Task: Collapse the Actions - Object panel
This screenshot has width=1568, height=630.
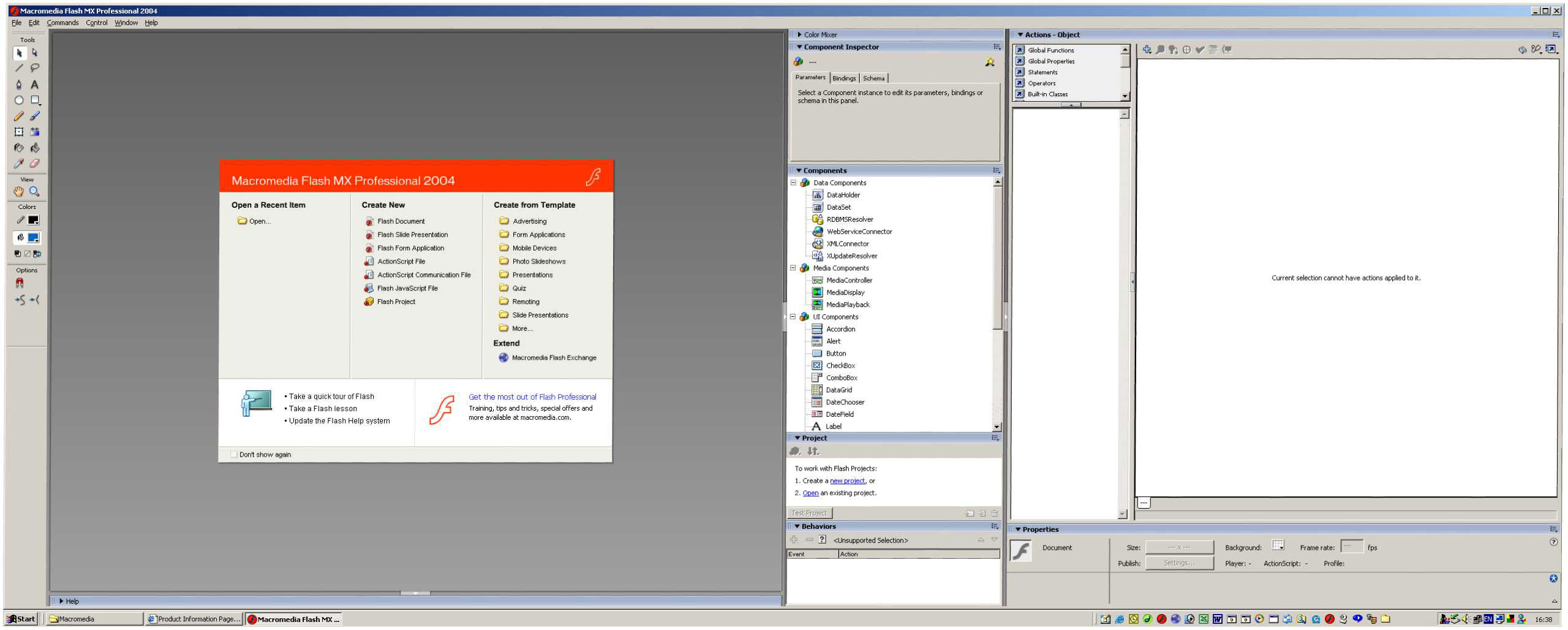Action: pos(1020,35)
